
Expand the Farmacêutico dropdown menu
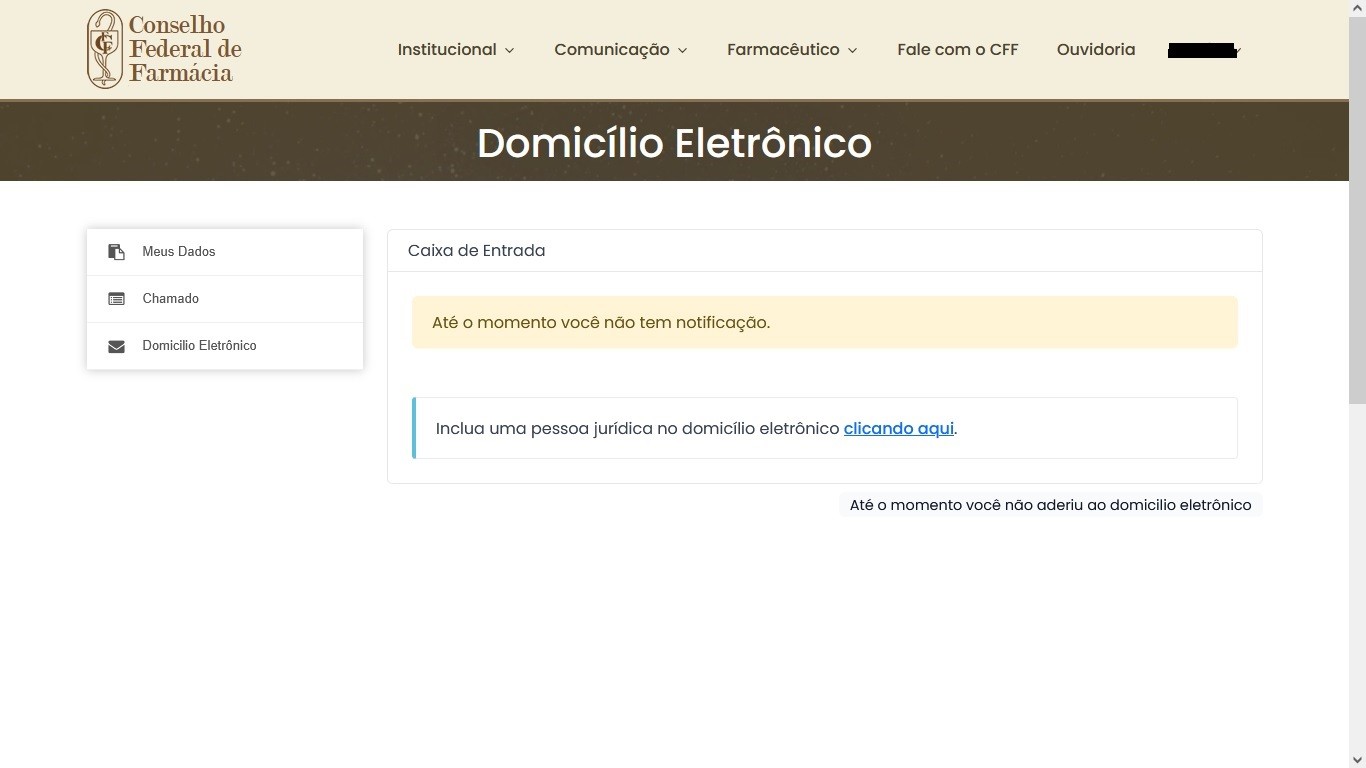(792, 50)
